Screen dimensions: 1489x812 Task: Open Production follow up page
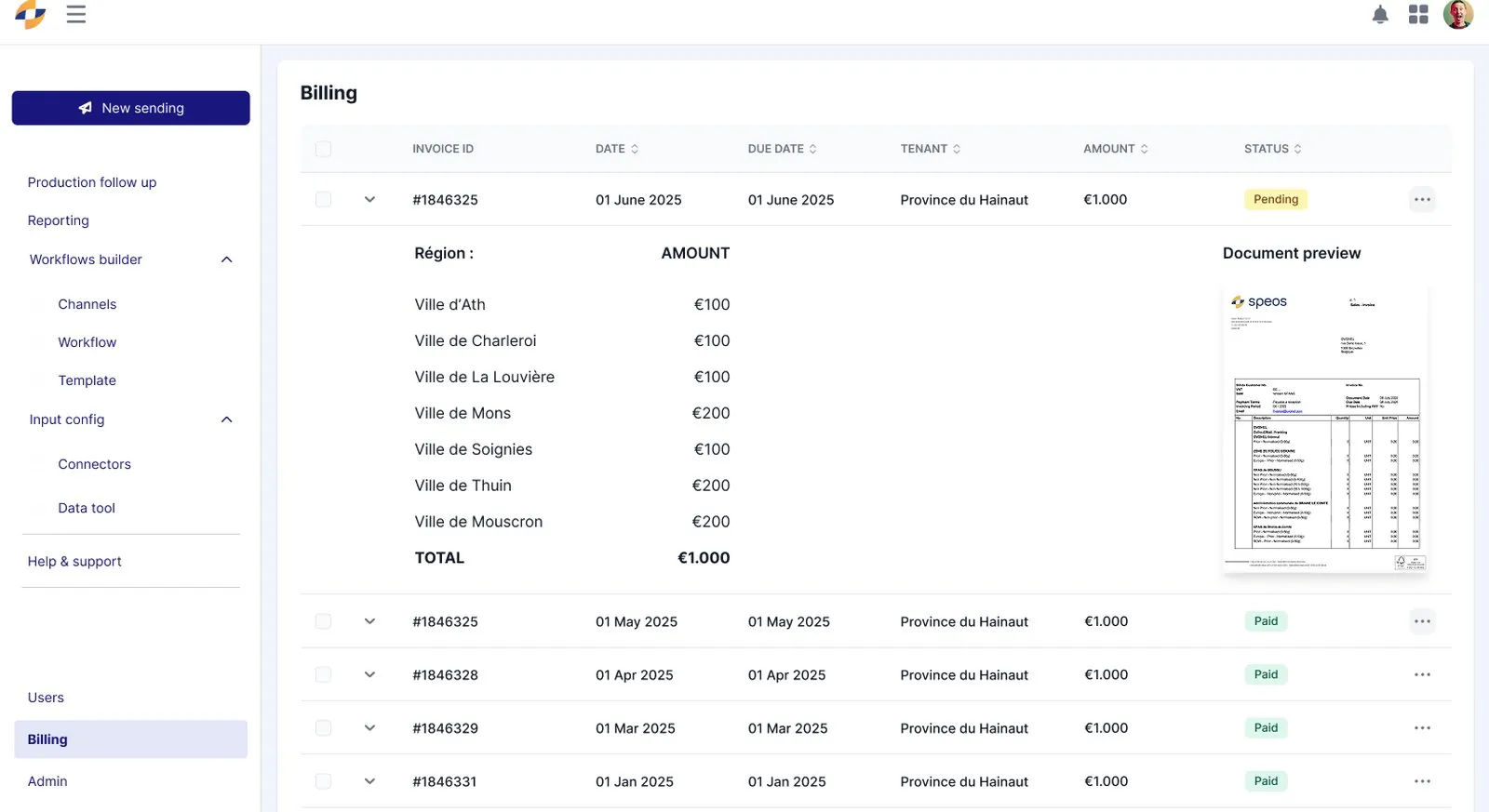(92, 182)
